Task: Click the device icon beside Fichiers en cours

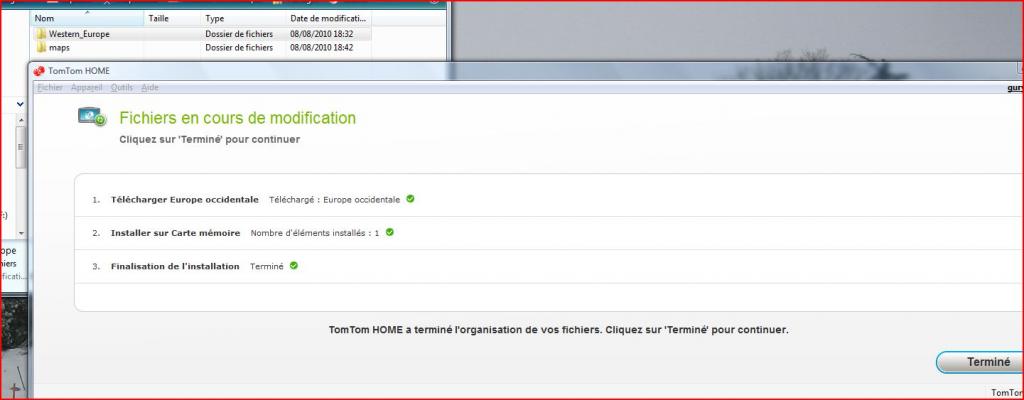Action: pos(92,117)
